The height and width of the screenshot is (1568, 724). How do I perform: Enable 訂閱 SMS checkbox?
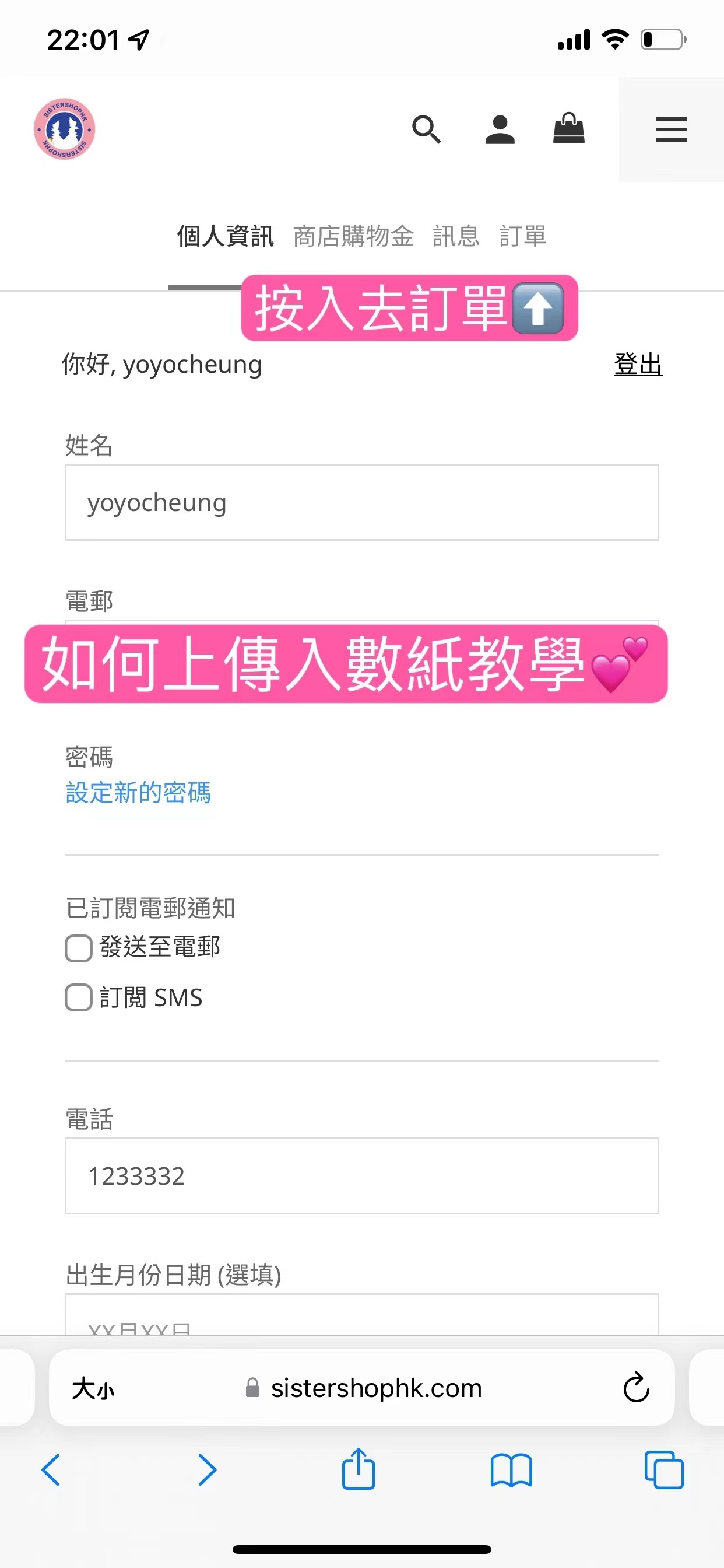tap(79, 998)
